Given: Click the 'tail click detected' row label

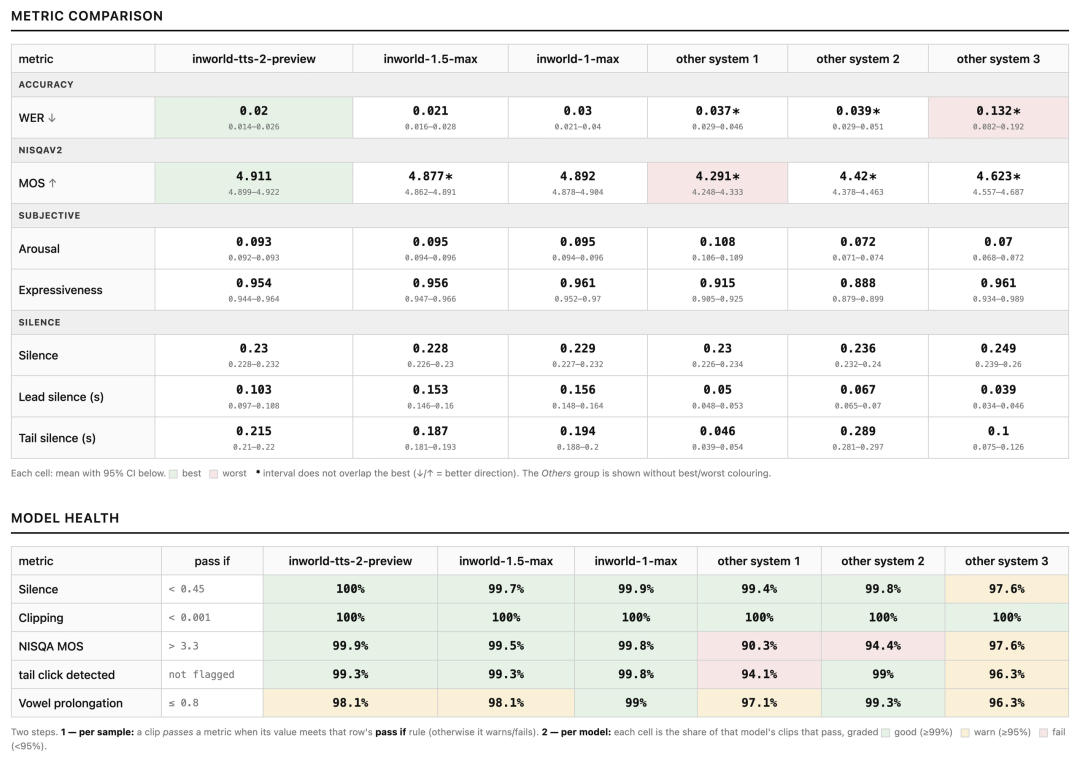Looking at the screenshot, I should click(x=67, y=675).
